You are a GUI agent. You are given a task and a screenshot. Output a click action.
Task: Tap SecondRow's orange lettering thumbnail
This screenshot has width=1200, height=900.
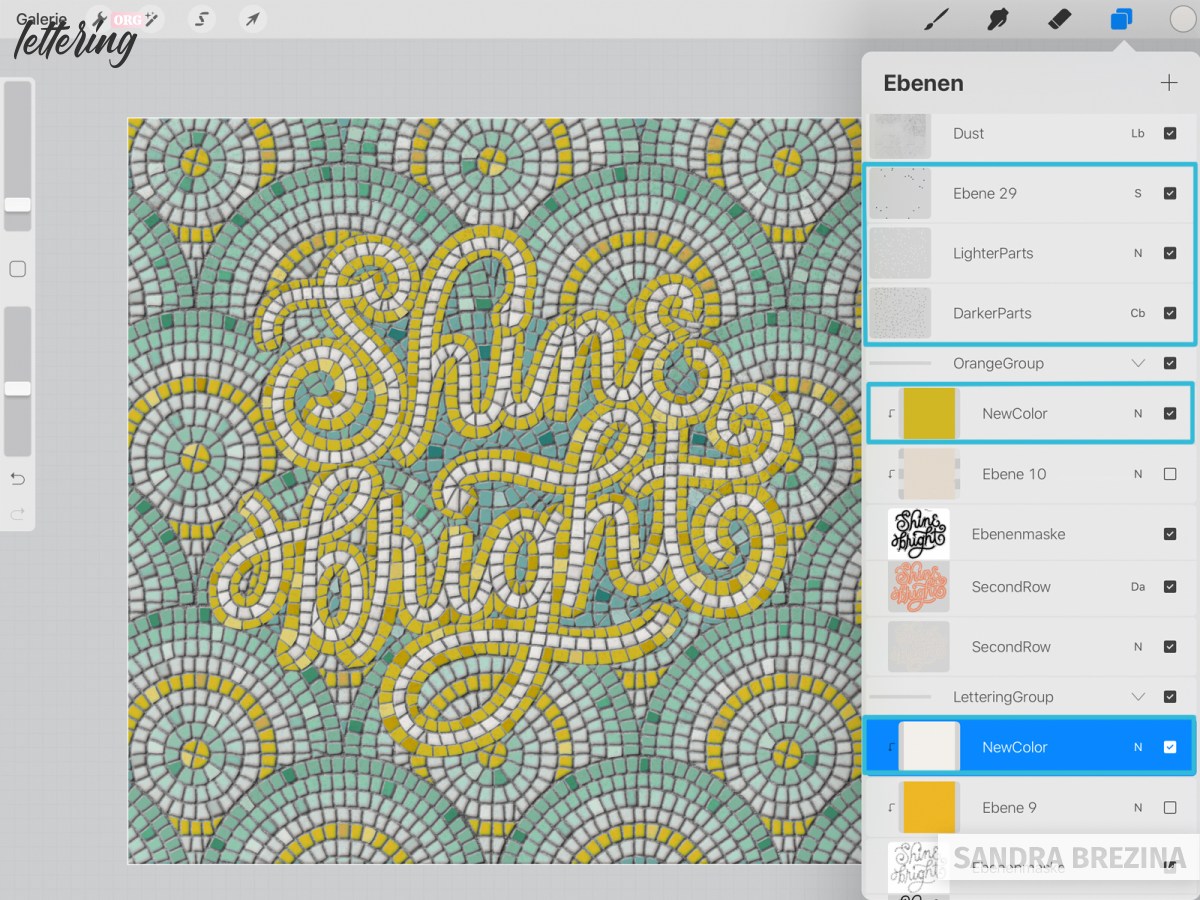click(919, 587)
